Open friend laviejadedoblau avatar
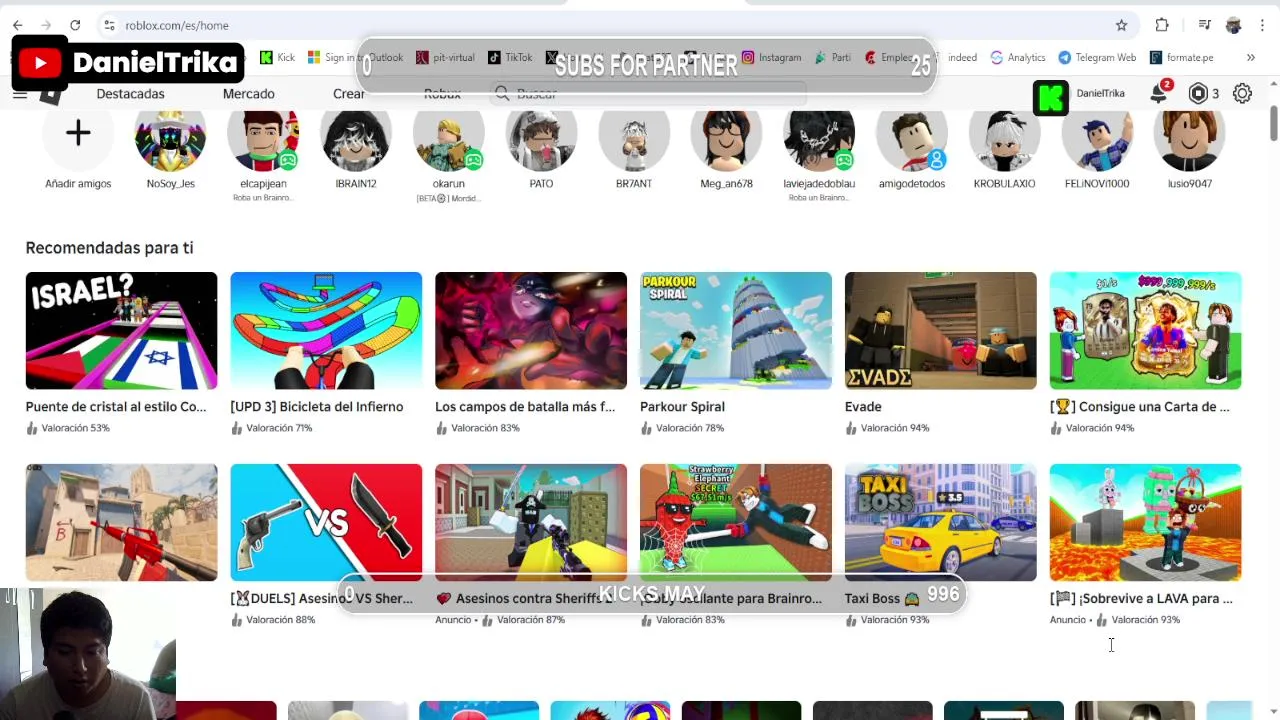1280x720 pixels. tap(819, 136)
